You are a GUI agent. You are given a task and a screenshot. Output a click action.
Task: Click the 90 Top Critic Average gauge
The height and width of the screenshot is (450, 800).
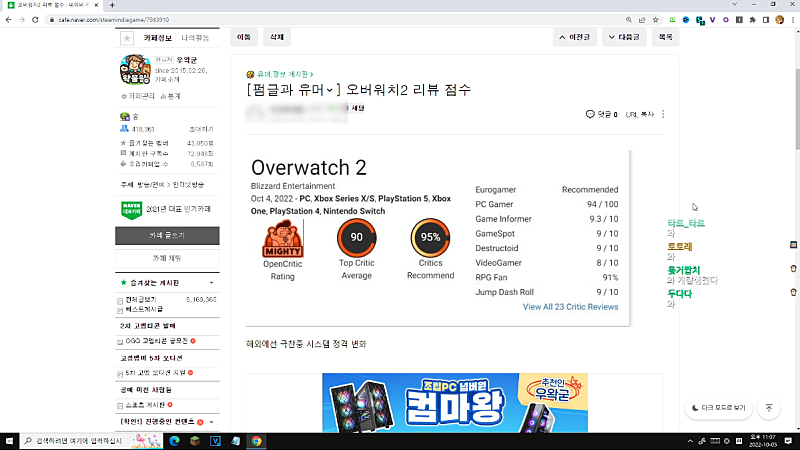[356, 237]
